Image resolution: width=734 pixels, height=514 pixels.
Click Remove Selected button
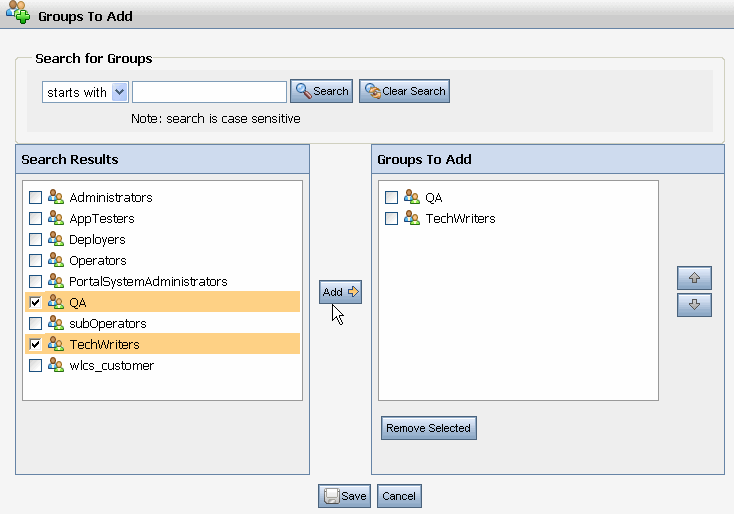[428, 428]
